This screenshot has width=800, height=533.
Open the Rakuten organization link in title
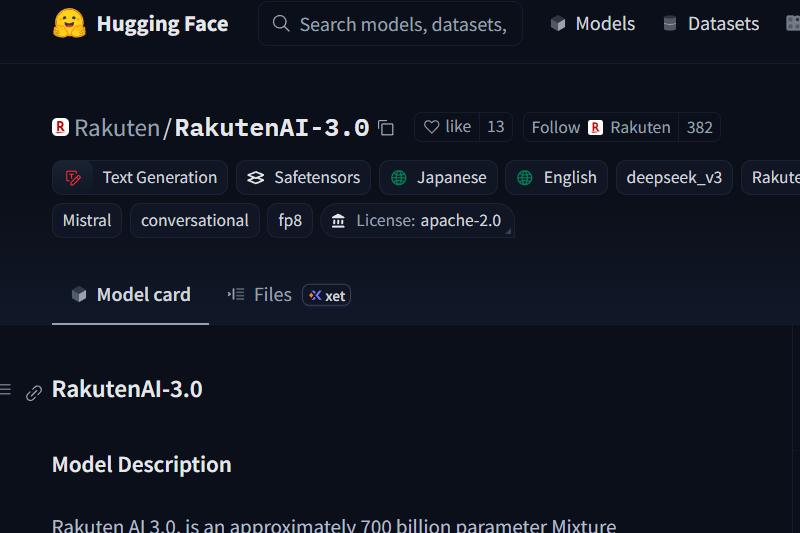point(117,128)
